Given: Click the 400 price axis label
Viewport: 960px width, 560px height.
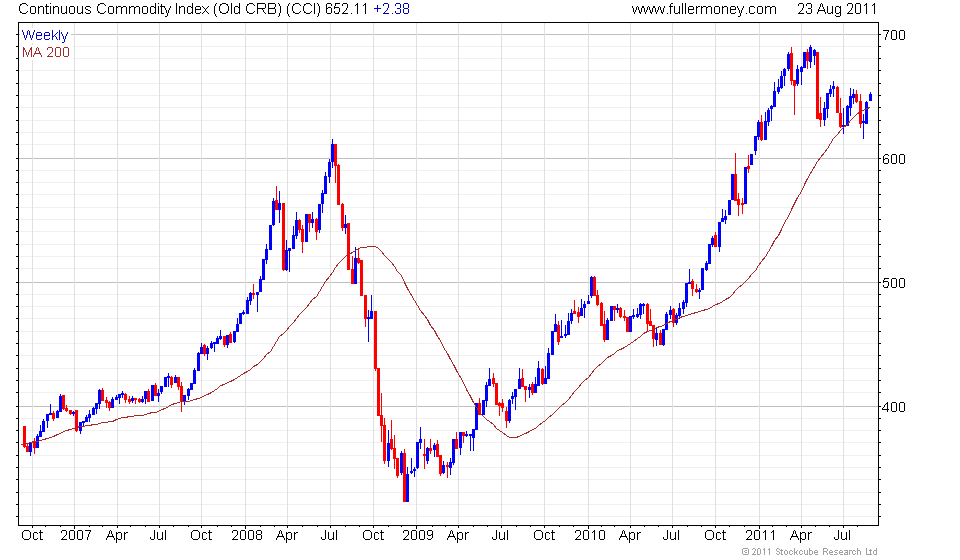Looking at the screenshot, I should 893,407.
